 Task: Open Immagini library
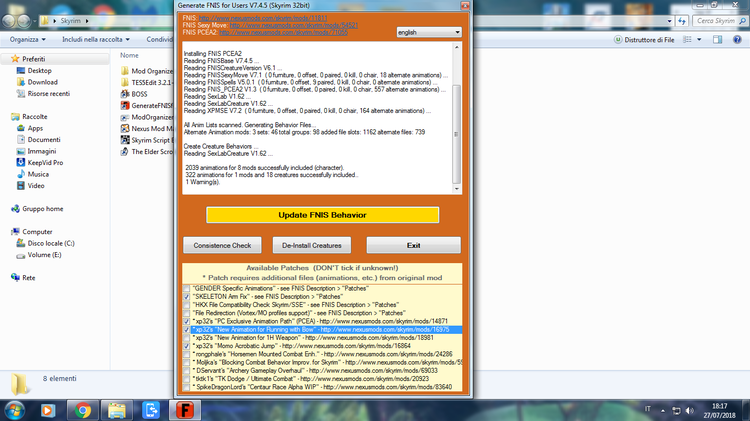point(42,151)
